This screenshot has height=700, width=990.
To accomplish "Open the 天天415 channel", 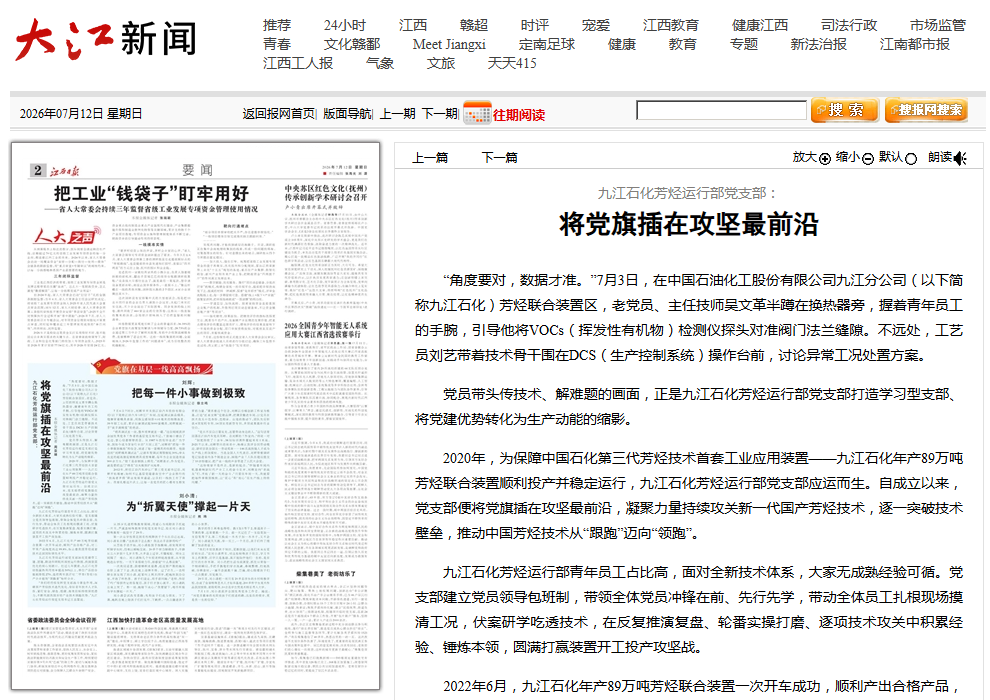I will [512, 63].
